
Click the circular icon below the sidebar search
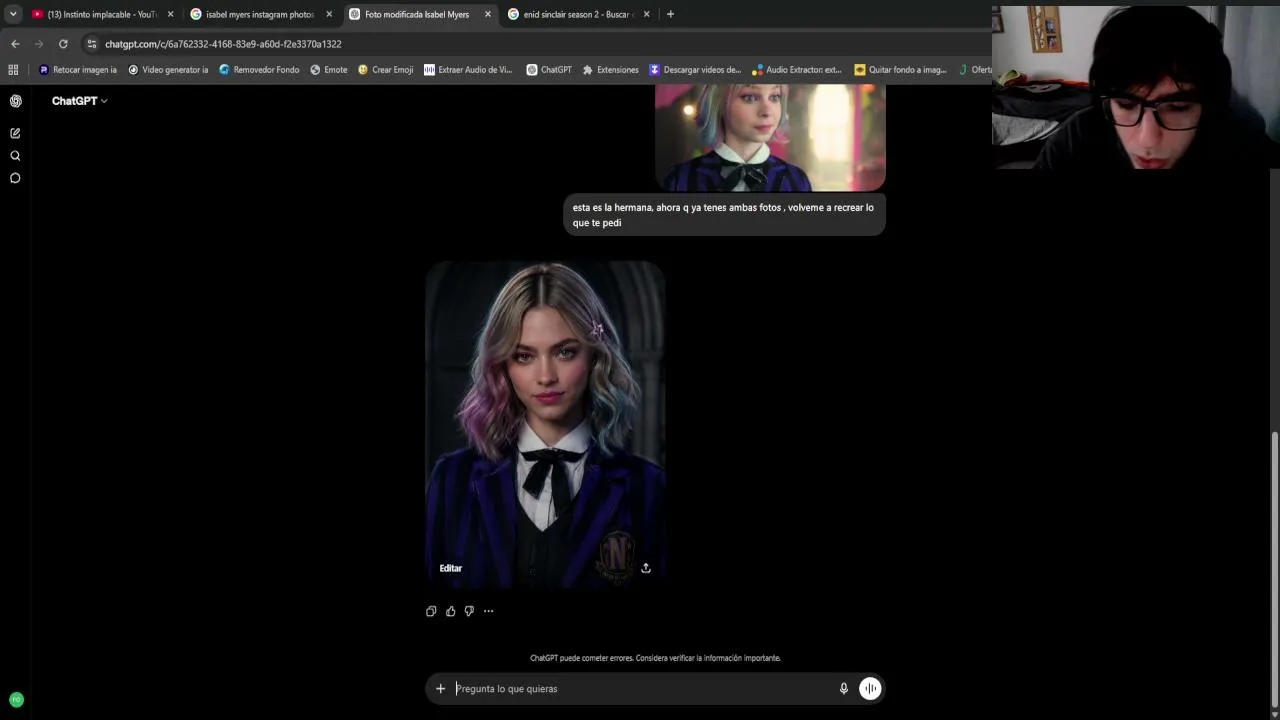(15, 178)
